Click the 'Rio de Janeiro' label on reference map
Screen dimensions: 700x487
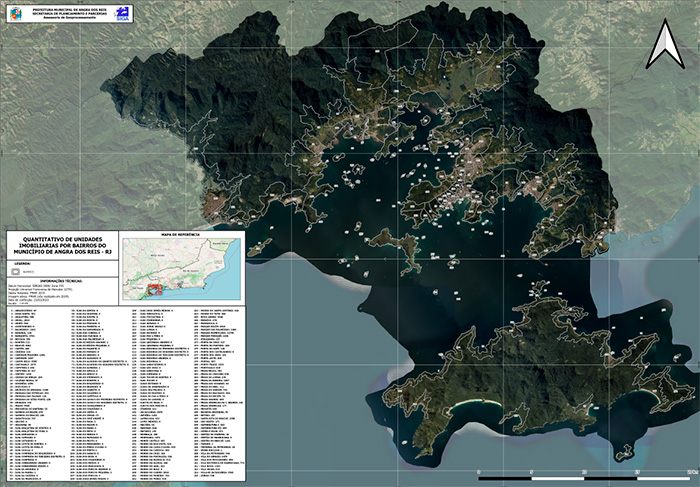[191, 271]
